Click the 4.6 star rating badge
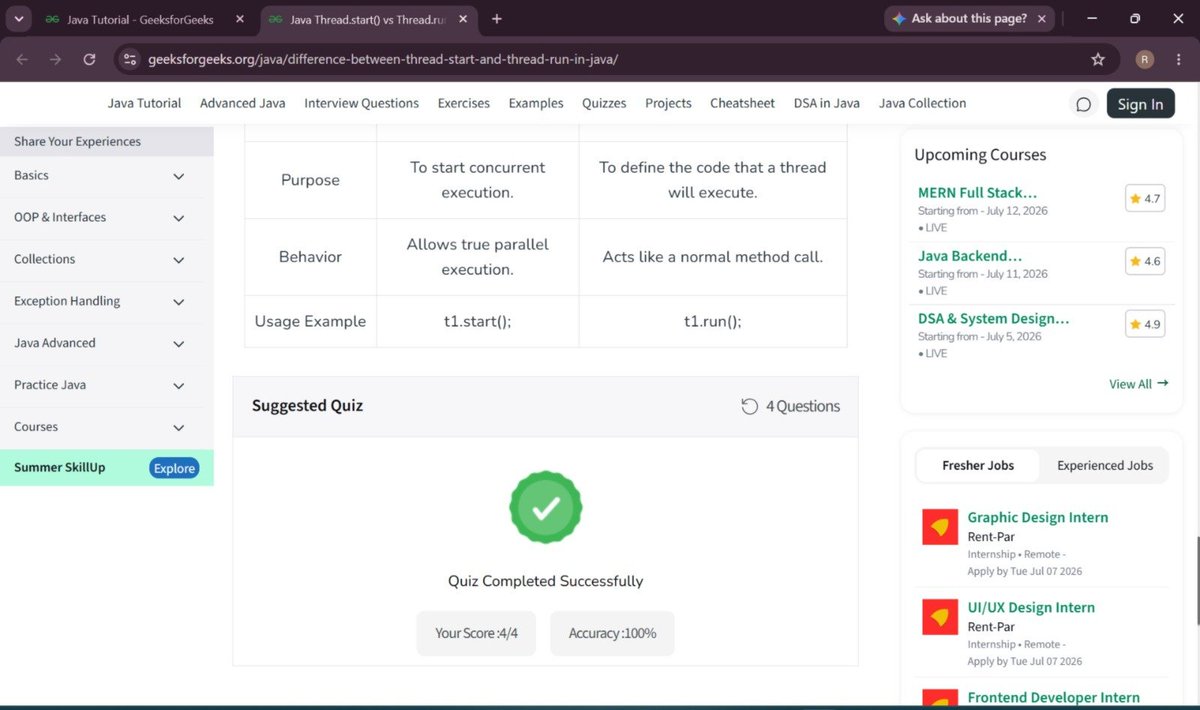Viewport: 1200px width, 710px height. pyautogui.click(x=1145, y=262)
